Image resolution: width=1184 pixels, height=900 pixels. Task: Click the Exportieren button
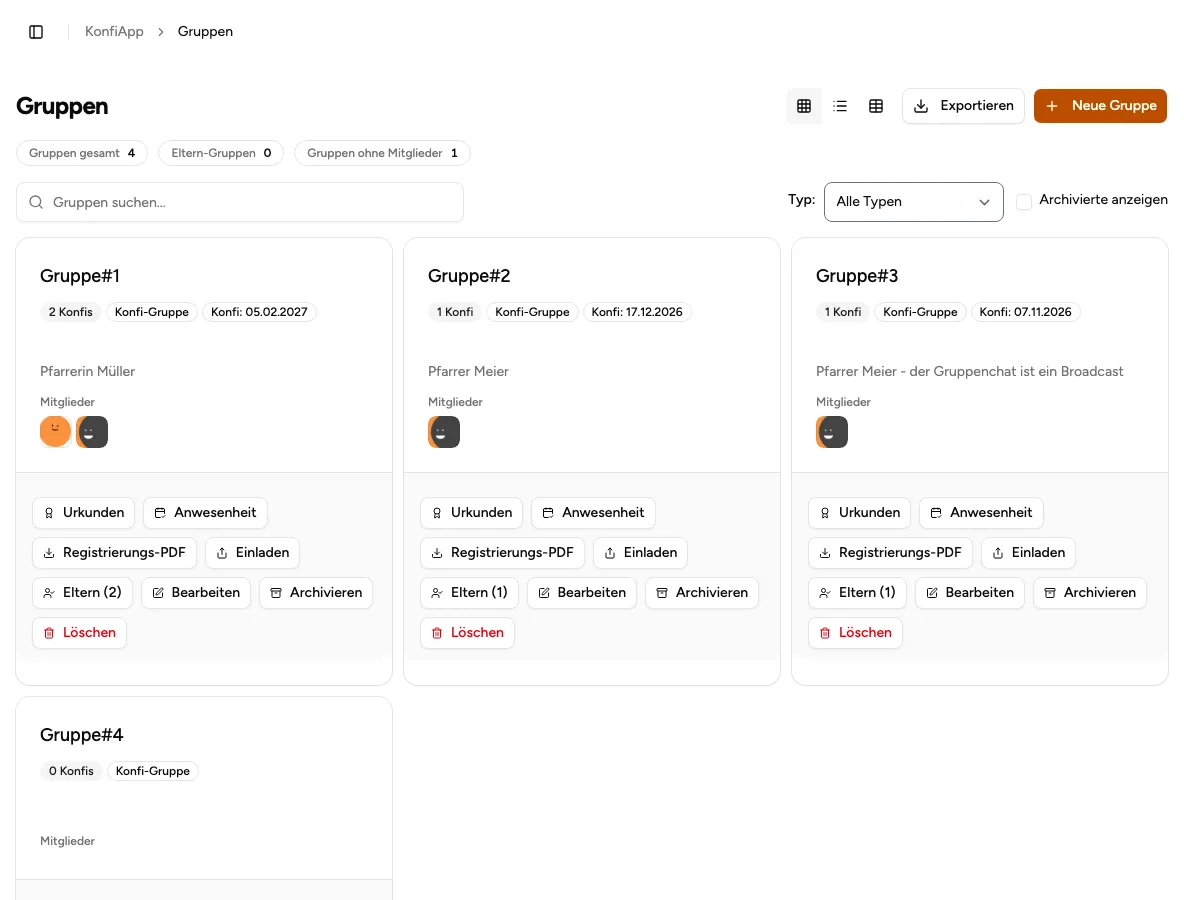coord(964,106)
